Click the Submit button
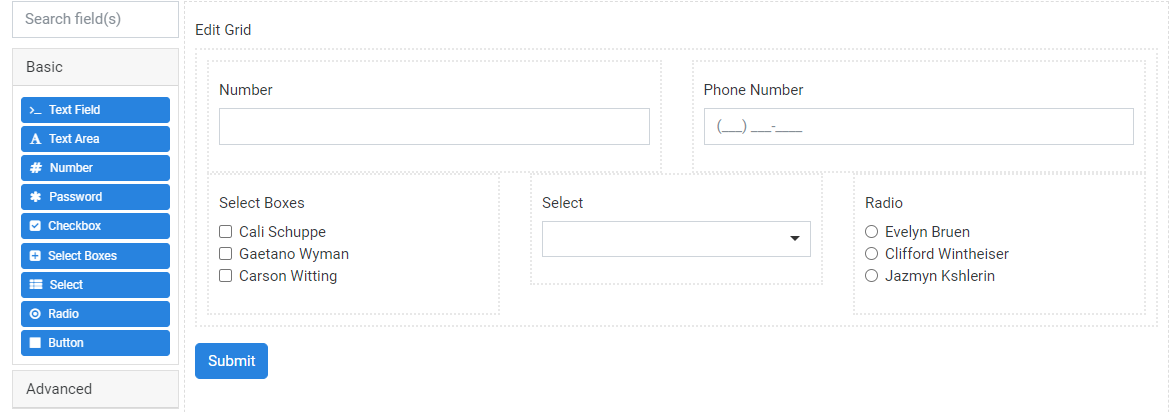Image resolution: width=1171 pixels, height=412 pixels. tap(232, 361)
